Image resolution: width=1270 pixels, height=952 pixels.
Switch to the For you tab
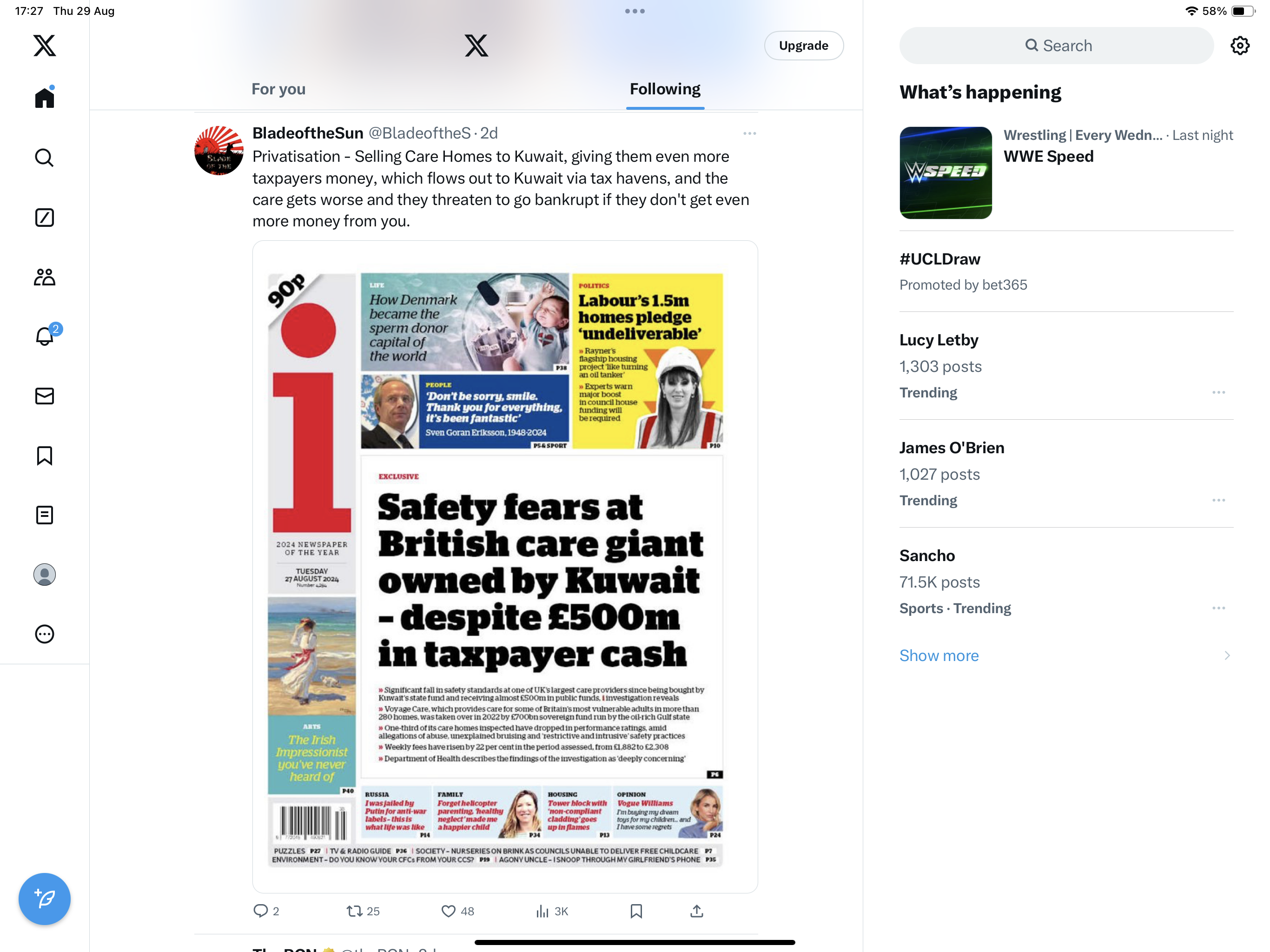pyautogui.click(x=278, y=89)
